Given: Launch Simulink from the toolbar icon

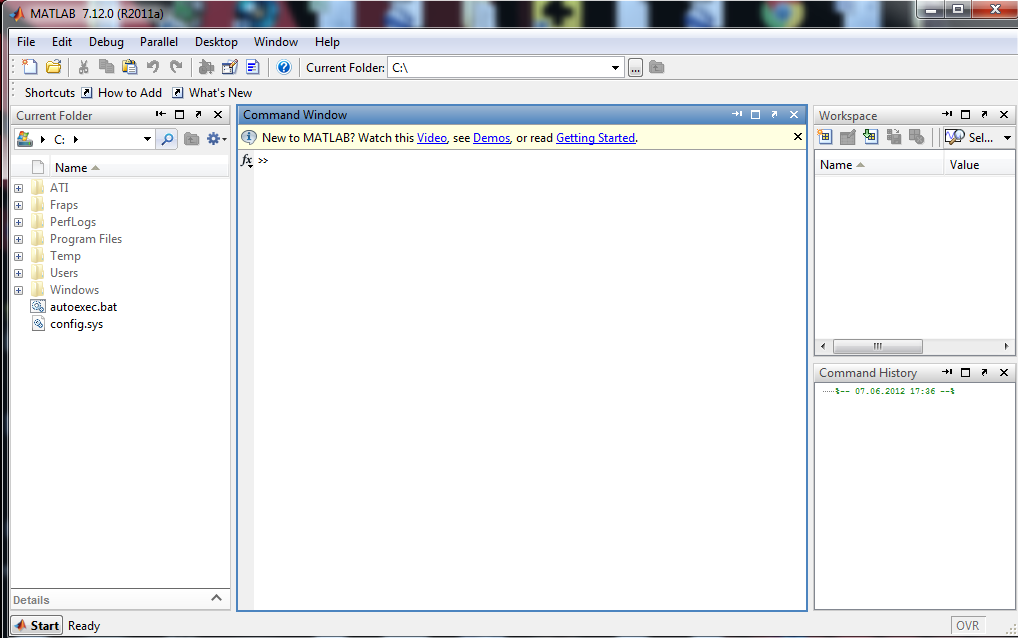Looking at the screenshot, I should tap(206, 67).
